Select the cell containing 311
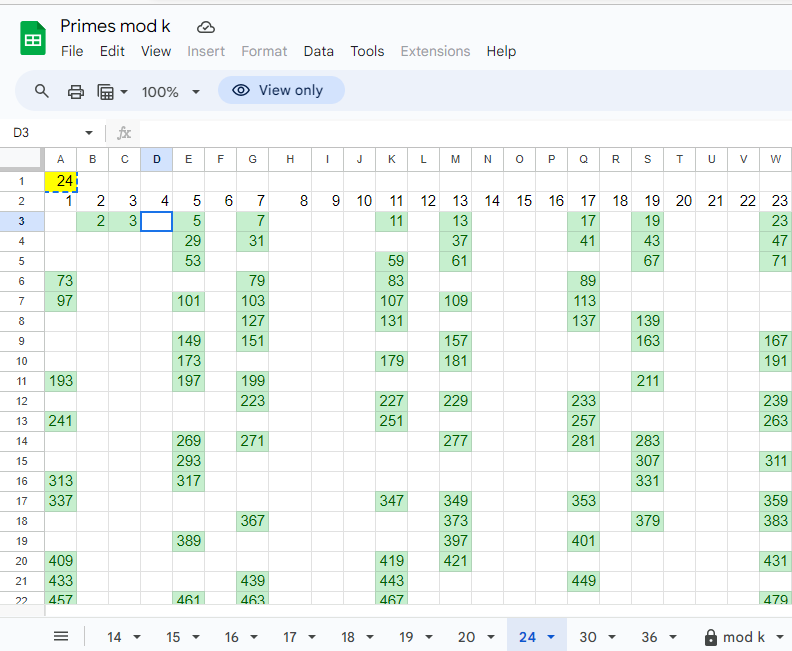 click(775, 461)
